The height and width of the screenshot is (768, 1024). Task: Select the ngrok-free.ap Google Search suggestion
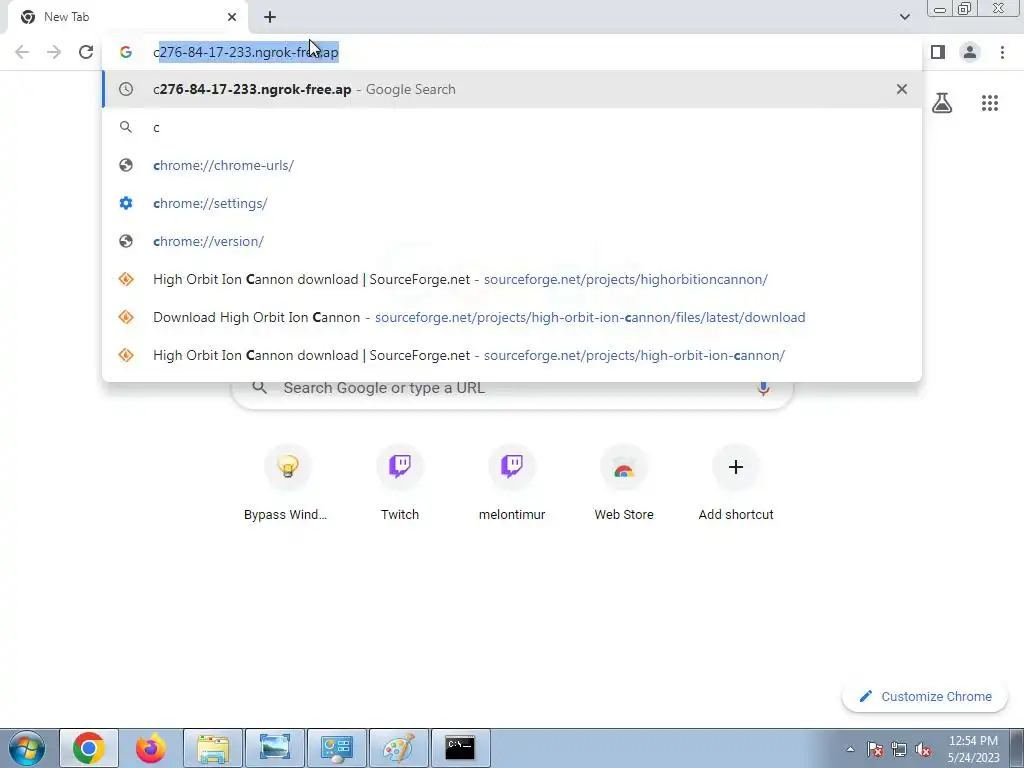512,89
